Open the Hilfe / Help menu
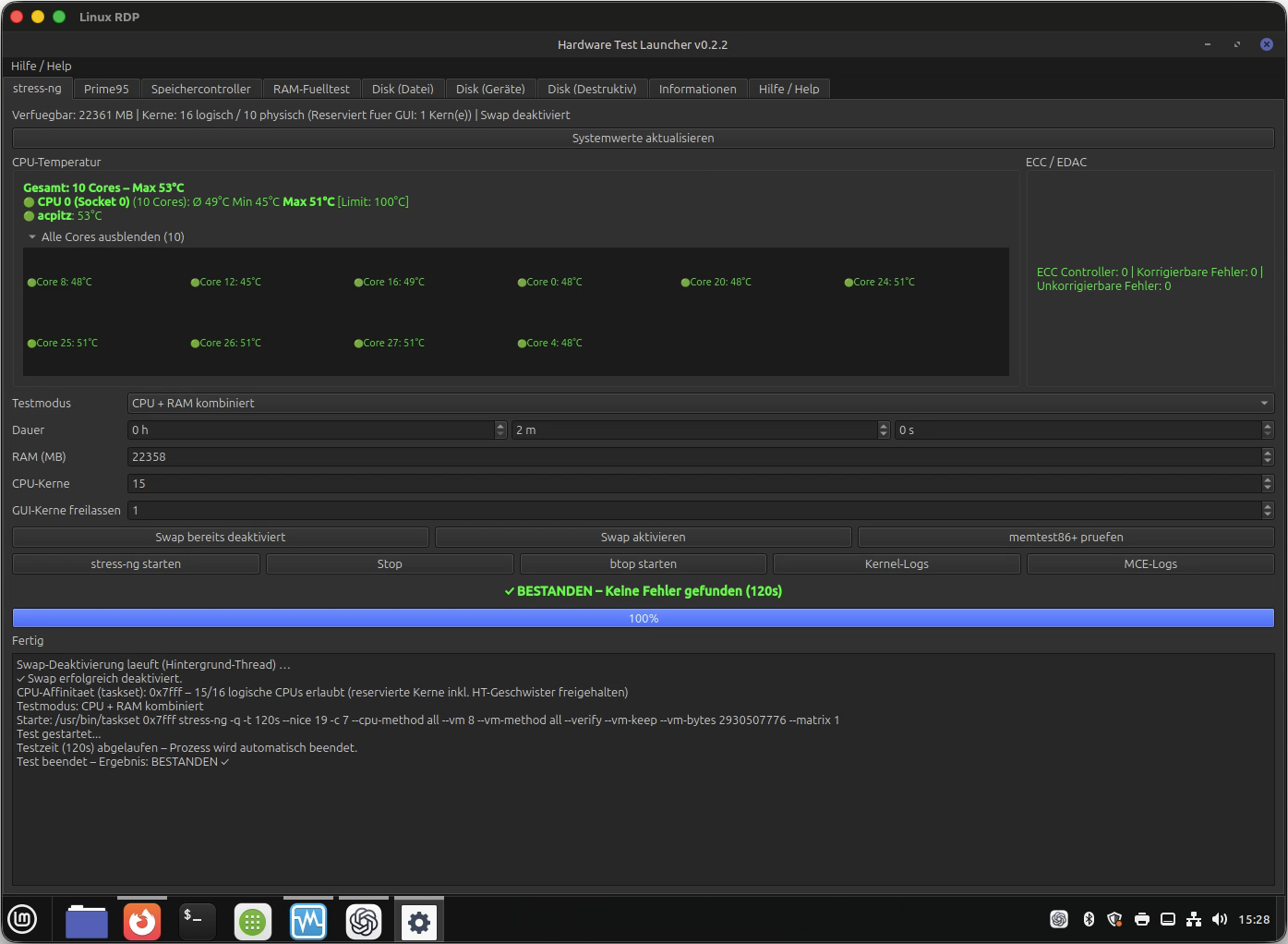The image size is (1288, 944). coord(42,66)
